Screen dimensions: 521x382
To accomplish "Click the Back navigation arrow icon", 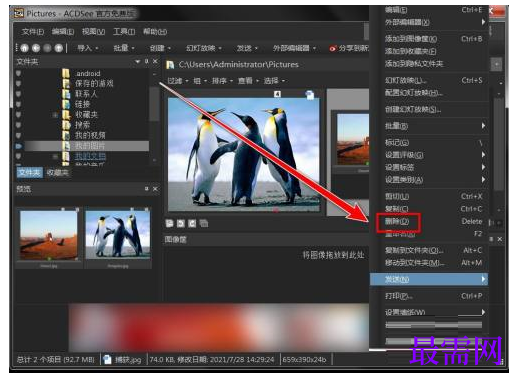I will pos(36,48).
